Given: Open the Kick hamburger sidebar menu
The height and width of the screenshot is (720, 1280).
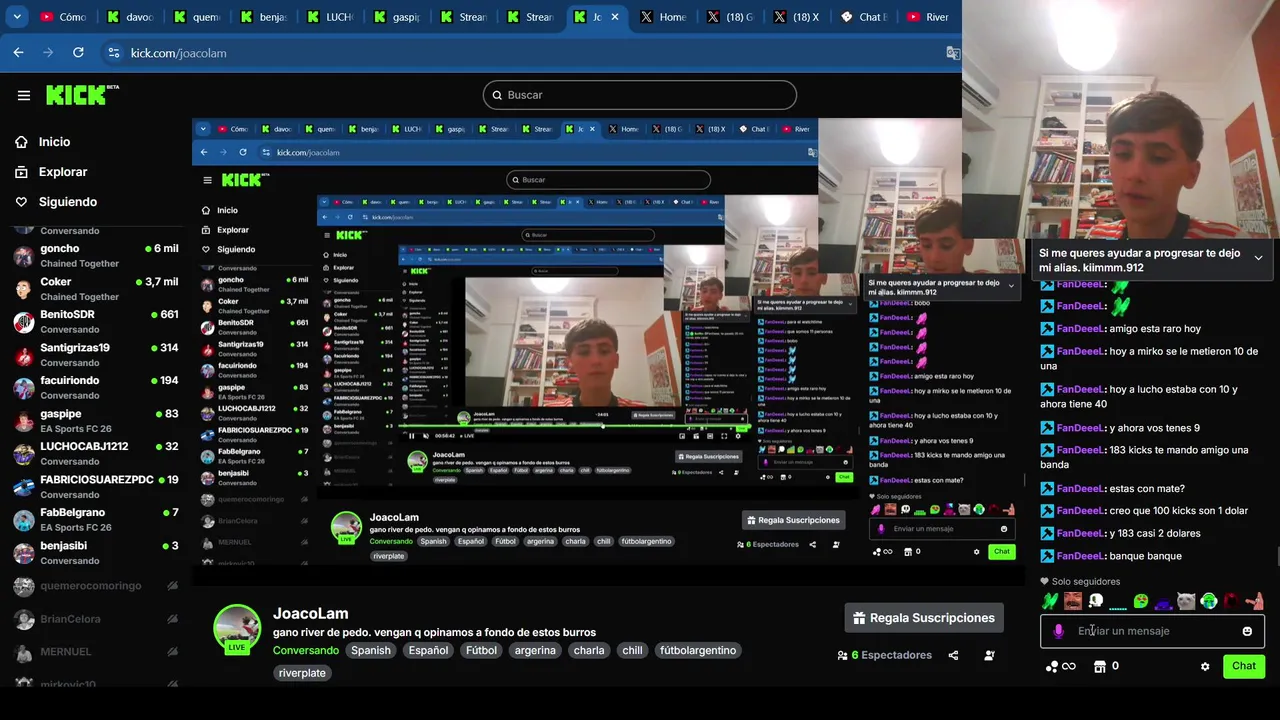Looking at the screenshot, I should point(24,95).
